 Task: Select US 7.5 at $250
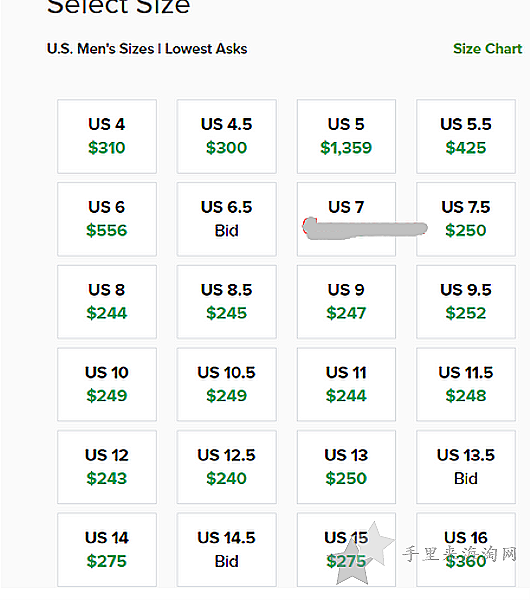(x=466, y=219)
